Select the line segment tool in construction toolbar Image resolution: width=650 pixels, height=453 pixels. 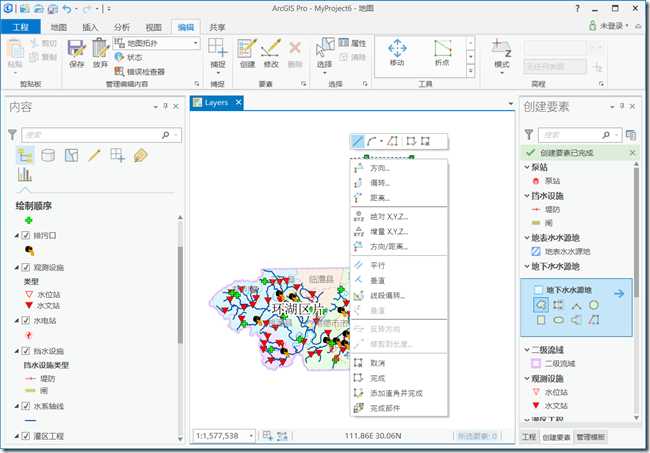pyautogui.click(x=357, y=141)
